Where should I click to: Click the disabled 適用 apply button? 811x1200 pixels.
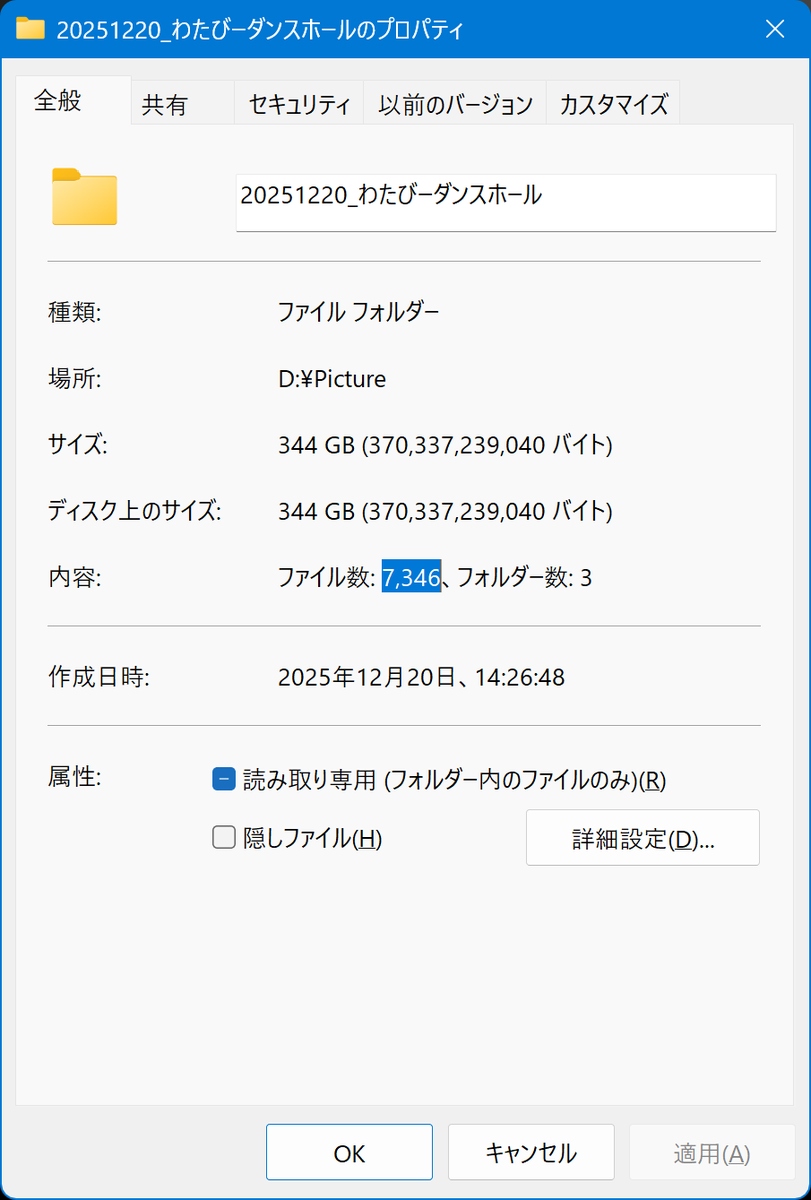coord(712,1152)
